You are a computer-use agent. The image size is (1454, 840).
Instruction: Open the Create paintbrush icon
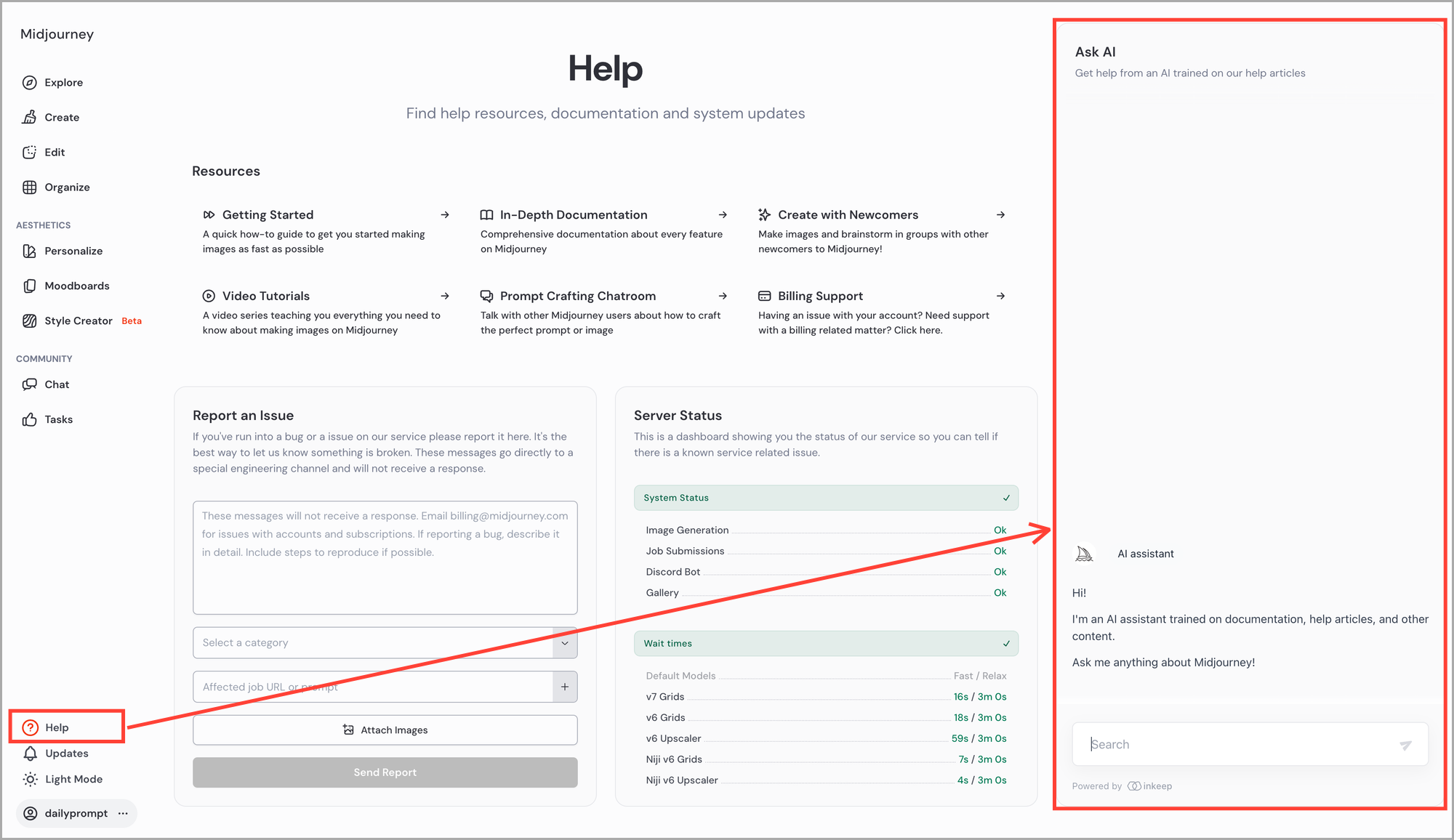30,118
